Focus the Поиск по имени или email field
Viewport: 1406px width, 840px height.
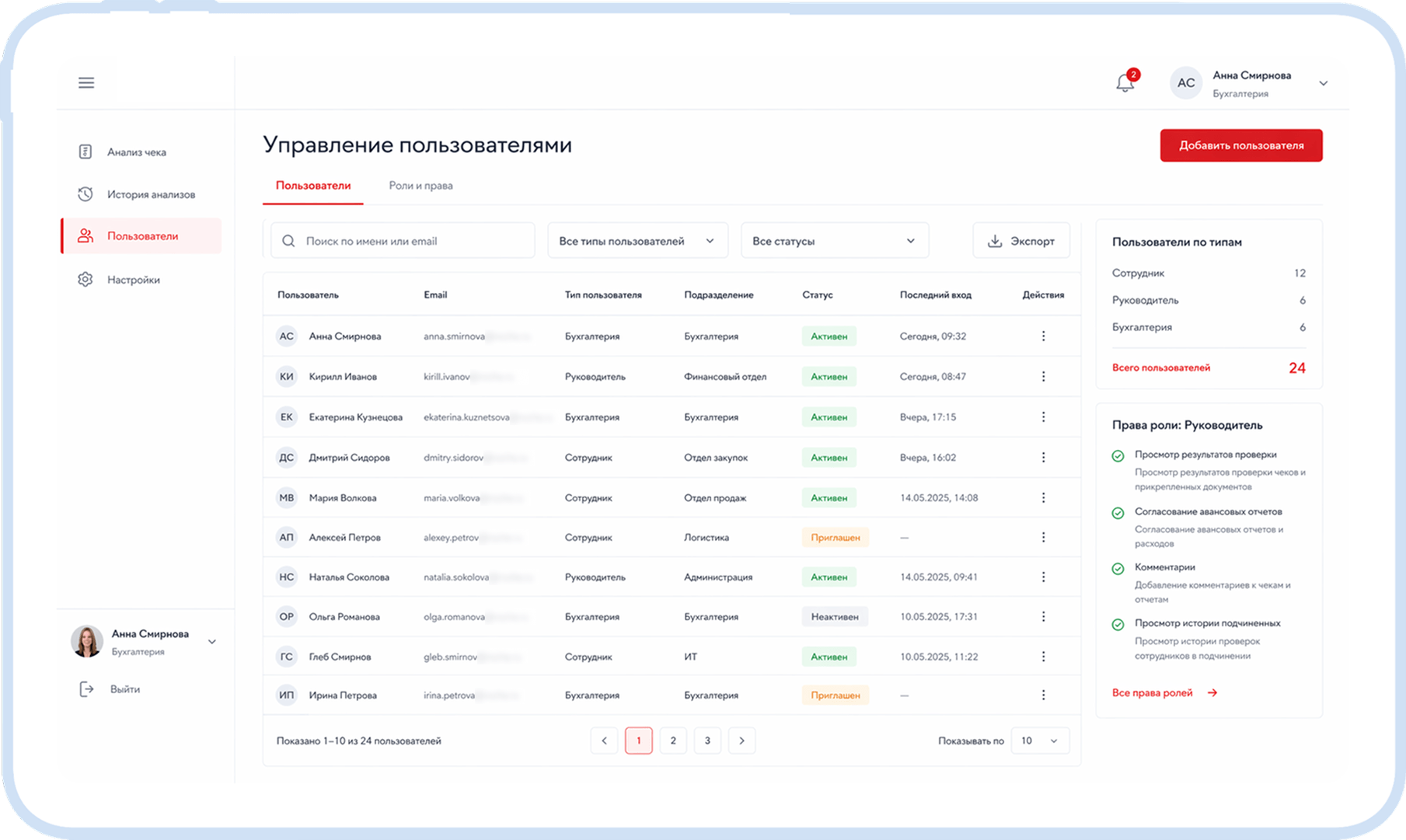coord(403,241)
